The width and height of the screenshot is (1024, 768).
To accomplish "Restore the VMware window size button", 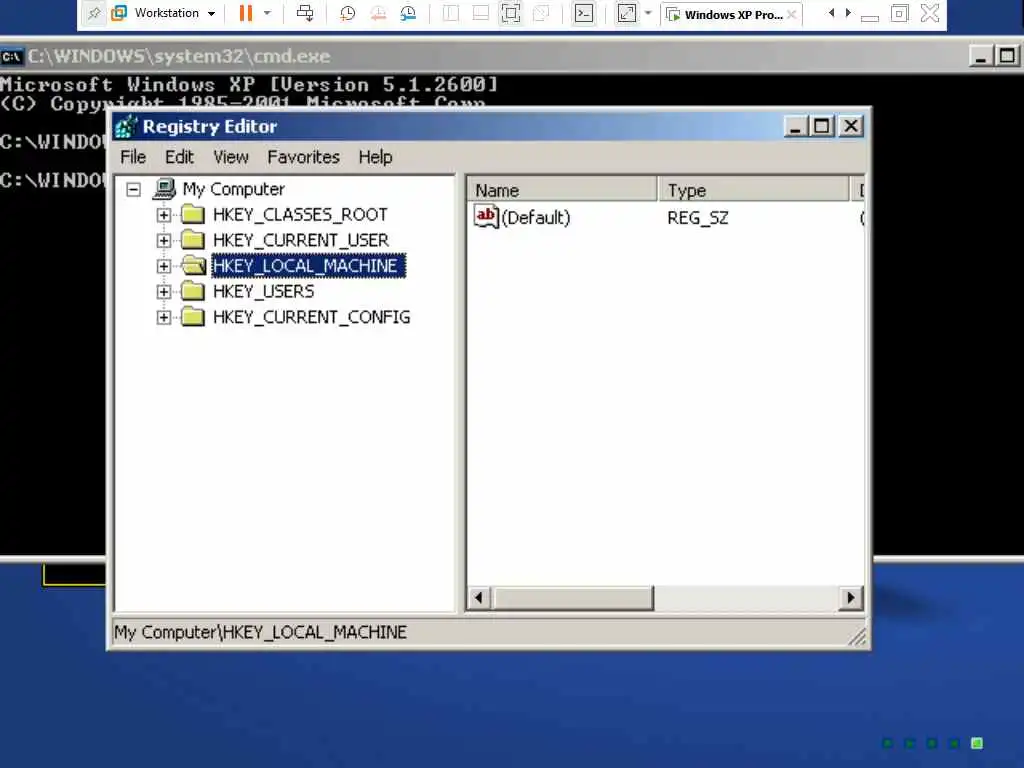I will [899, 13].
